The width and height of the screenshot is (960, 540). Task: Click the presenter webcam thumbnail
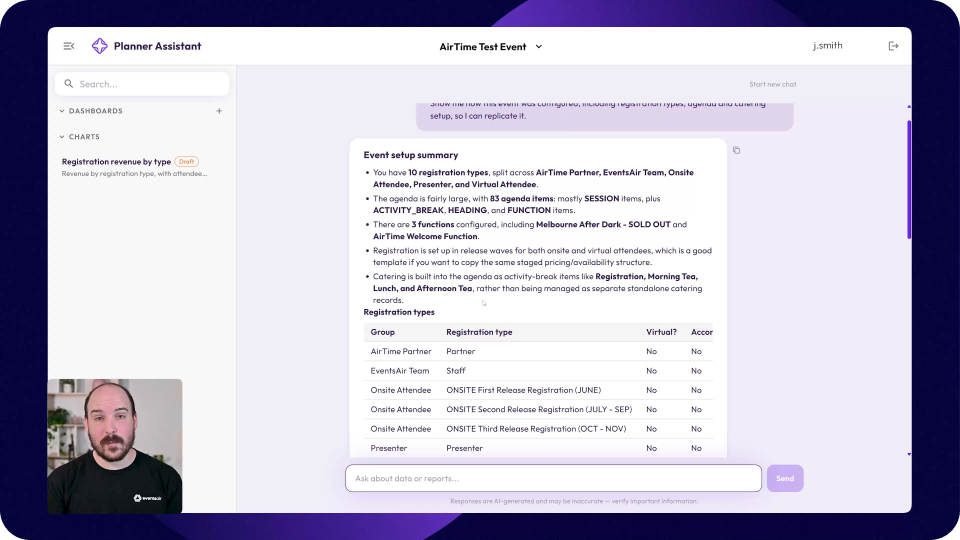click(x=114, y=446)
